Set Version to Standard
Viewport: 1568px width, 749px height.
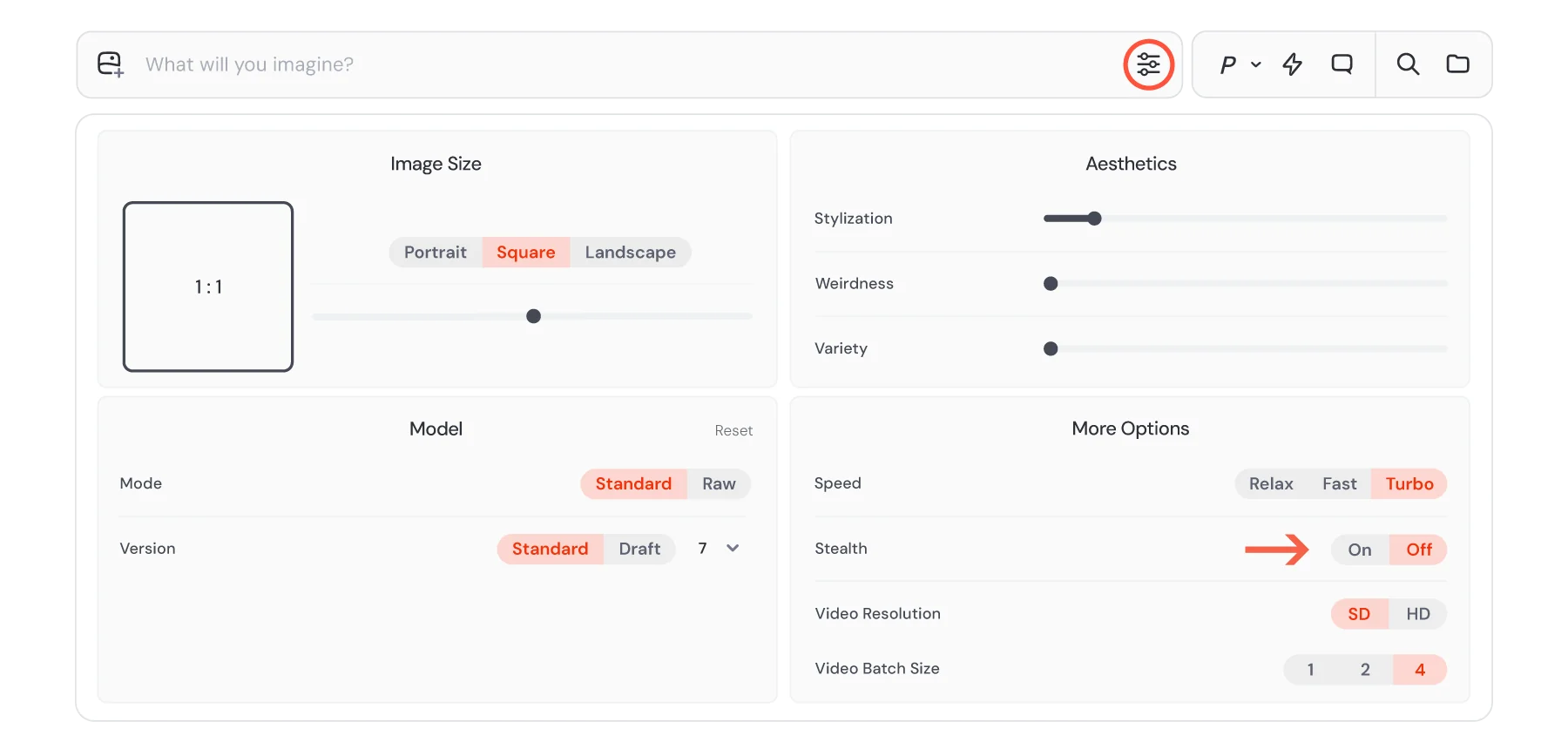550,550
